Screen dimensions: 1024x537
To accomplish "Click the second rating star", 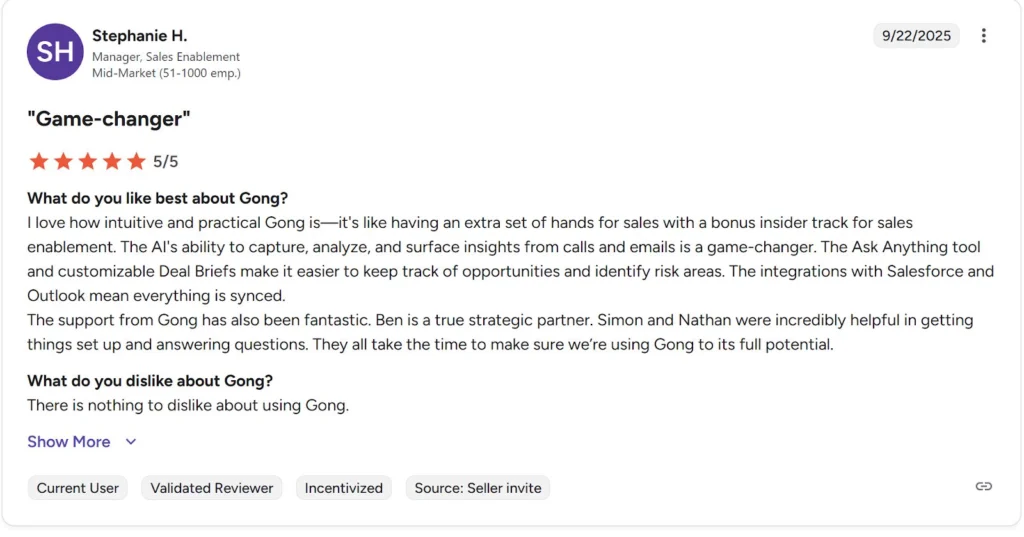I will point(63,161).
